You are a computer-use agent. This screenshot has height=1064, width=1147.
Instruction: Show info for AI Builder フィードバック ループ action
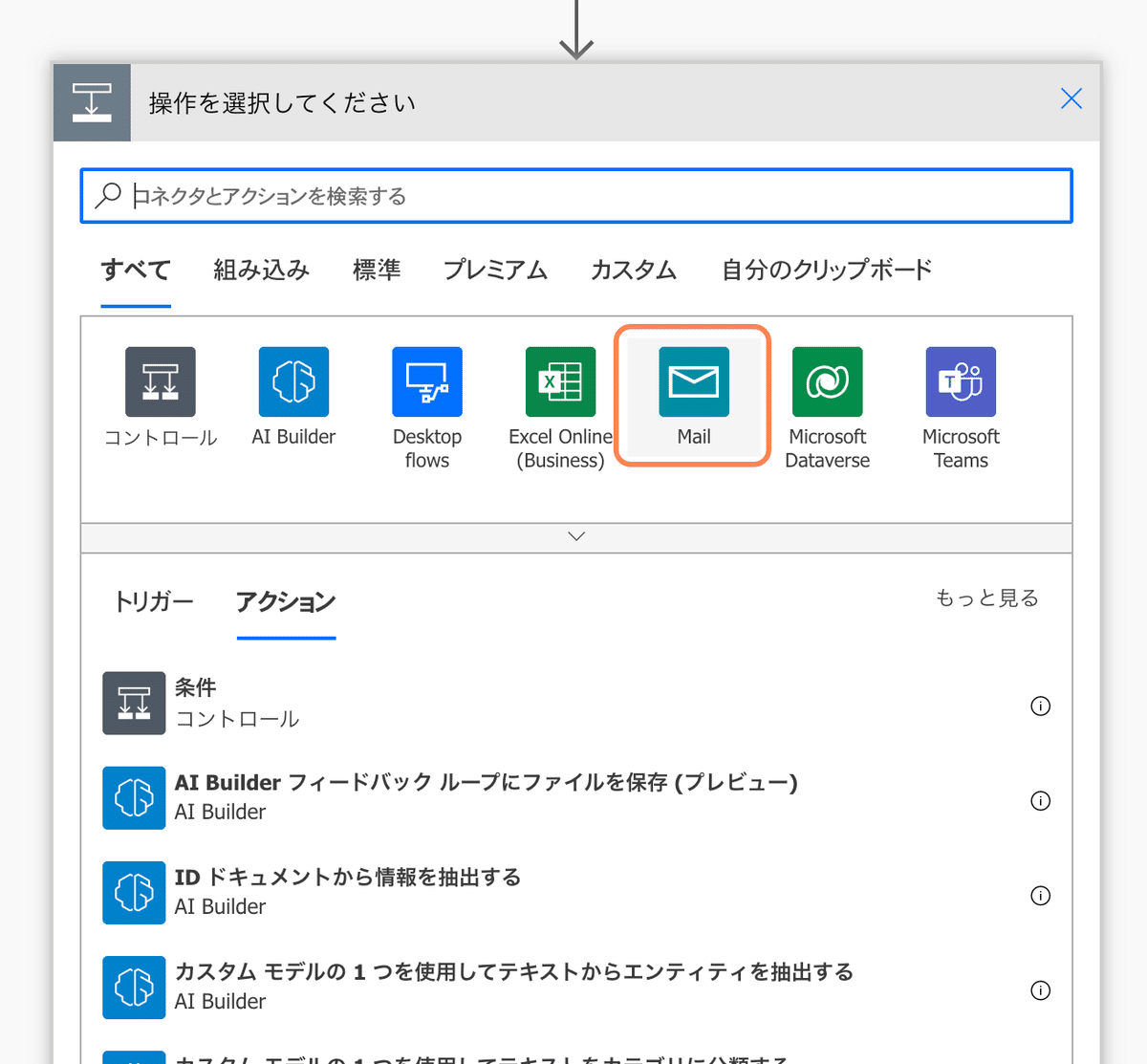1040,800
